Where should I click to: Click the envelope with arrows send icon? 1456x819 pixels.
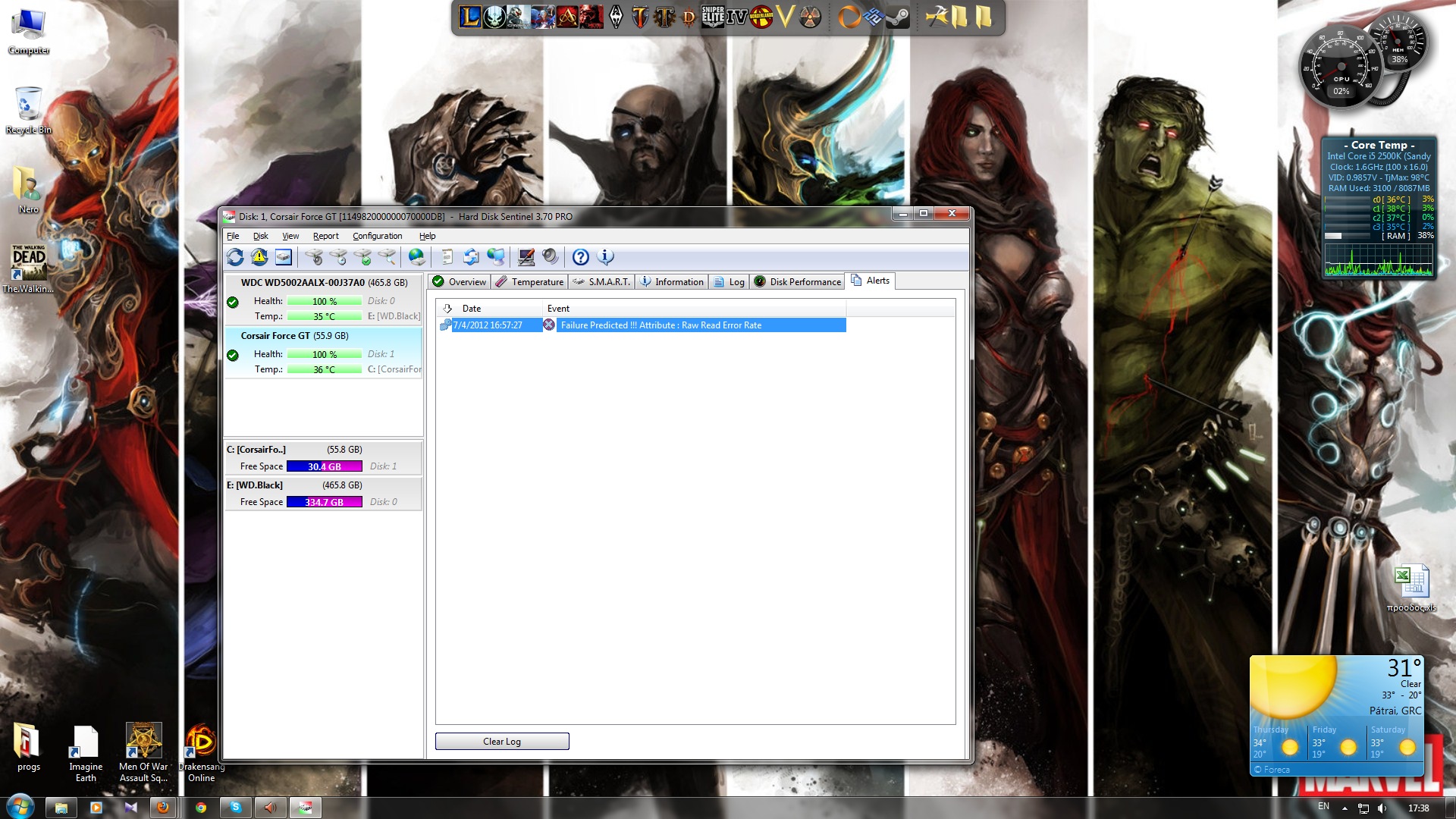coord(471,257)
